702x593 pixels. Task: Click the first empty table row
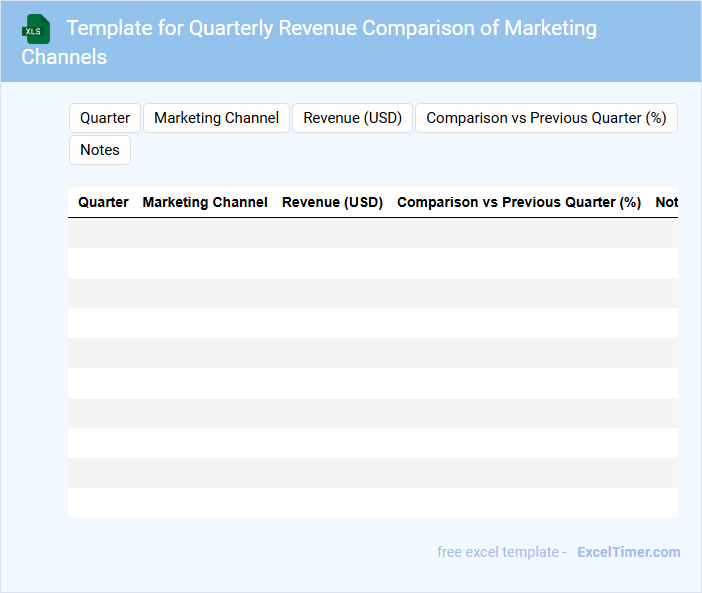[372, 233]
